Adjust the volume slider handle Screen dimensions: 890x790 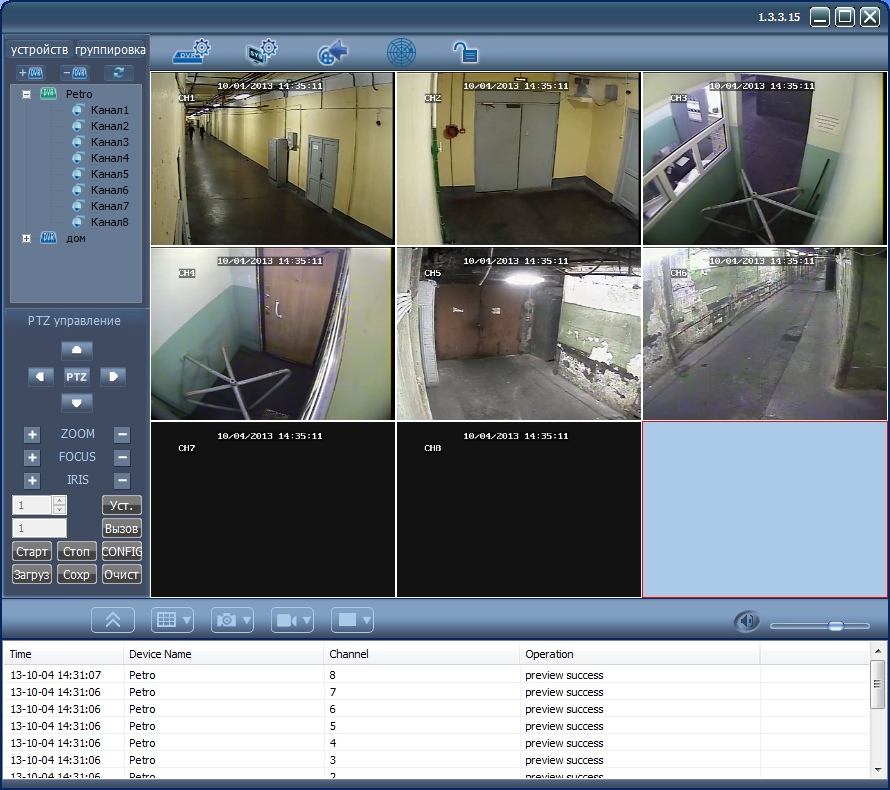(836, 625)
